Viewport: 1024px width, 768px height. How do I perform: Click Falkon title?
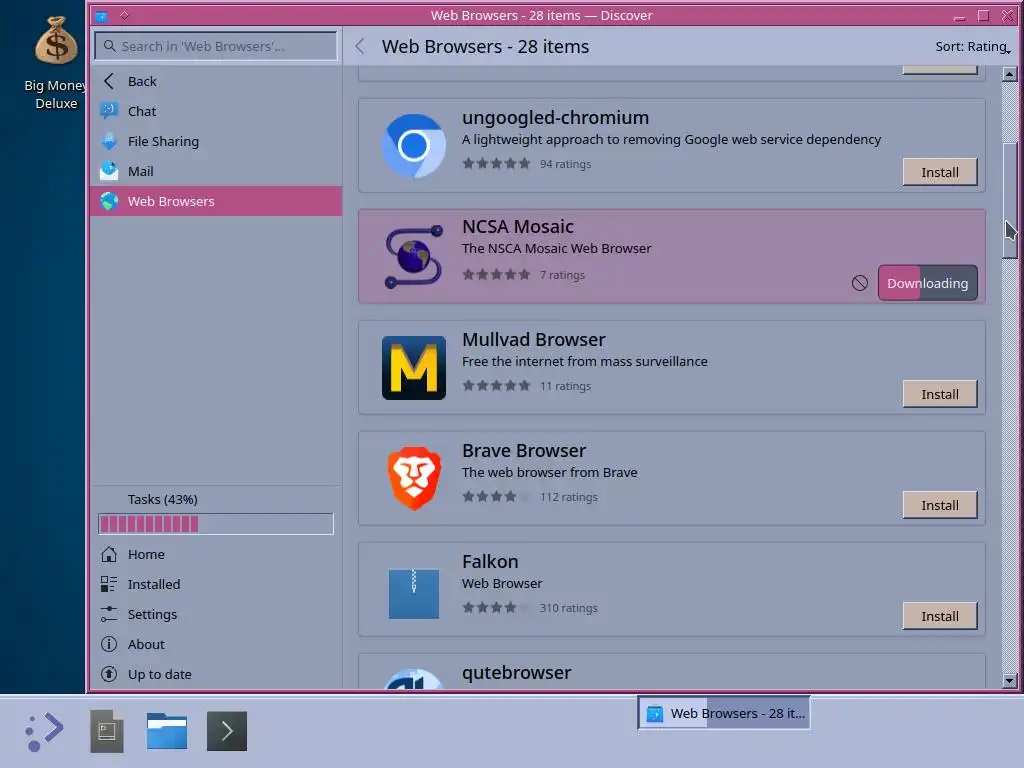[490, 562]
